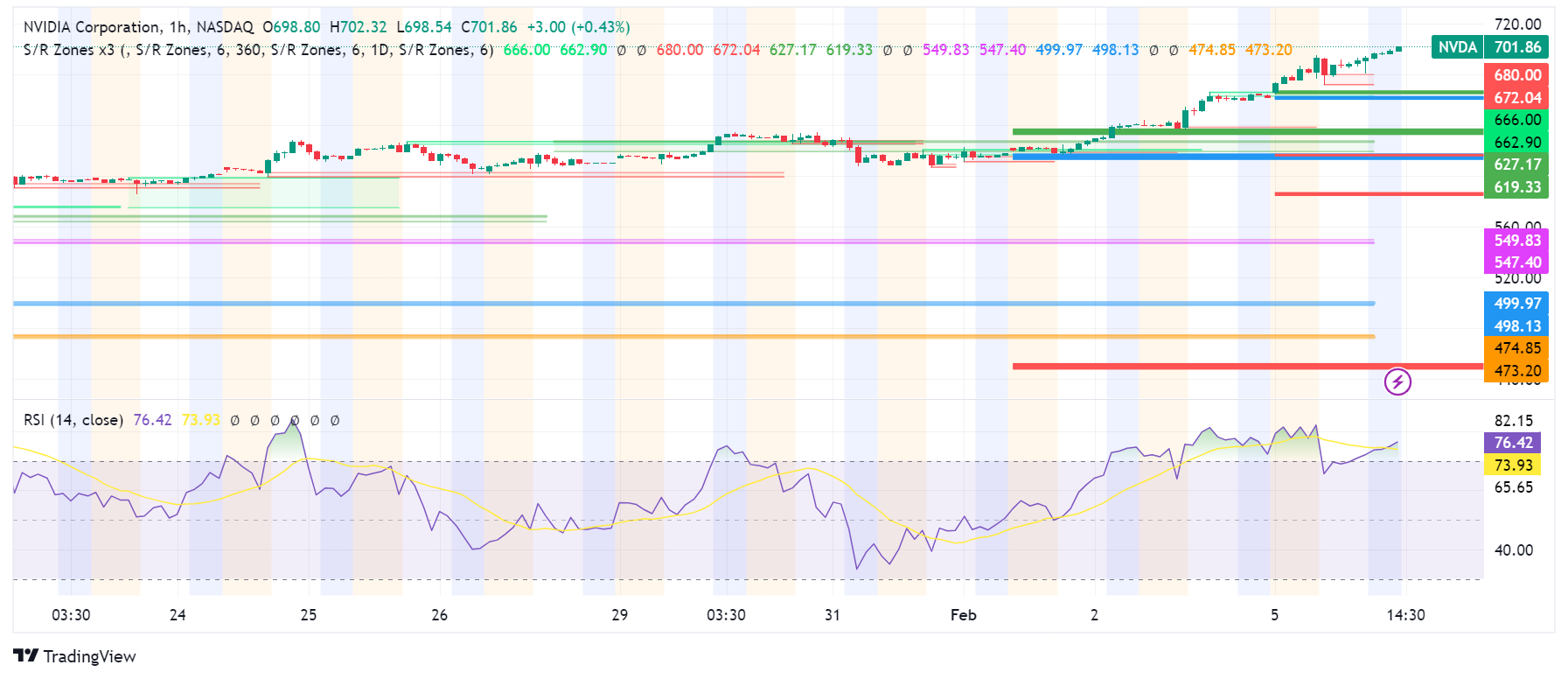
Task: Click the bright green 666.00 price label
Action: [1516, 120]
